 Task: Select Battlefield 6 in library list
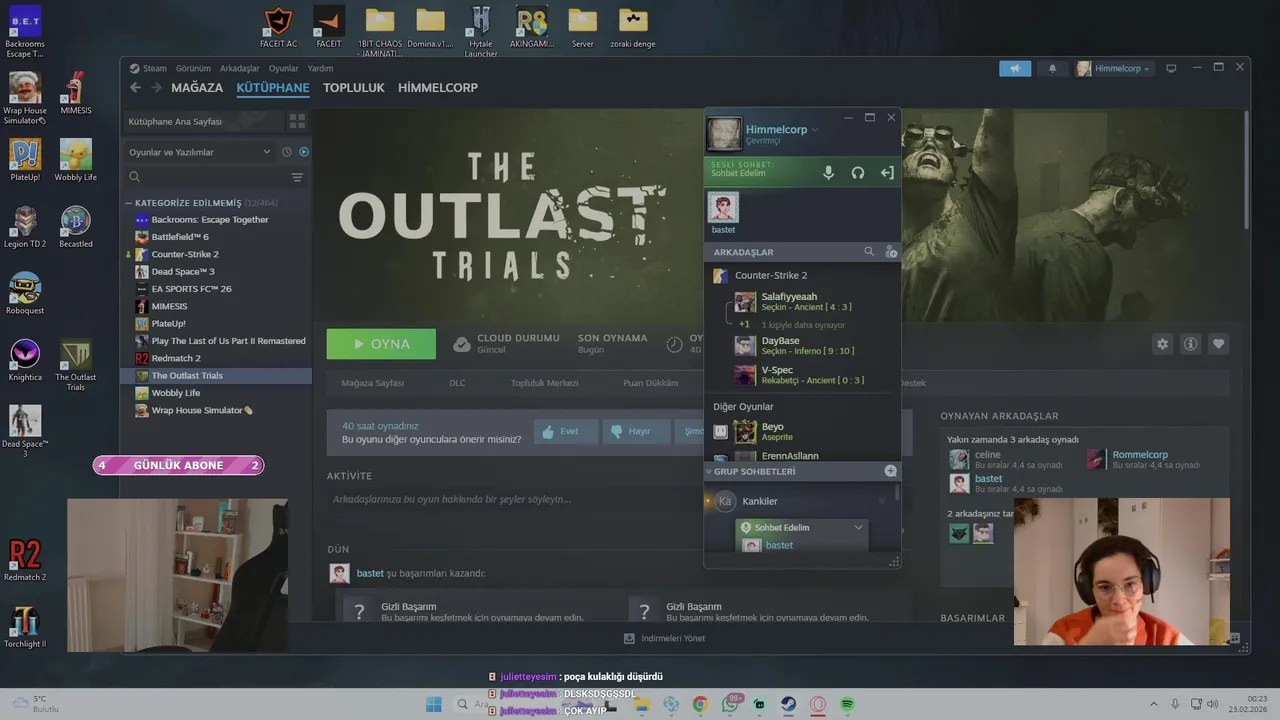click(x=216, y=237)
